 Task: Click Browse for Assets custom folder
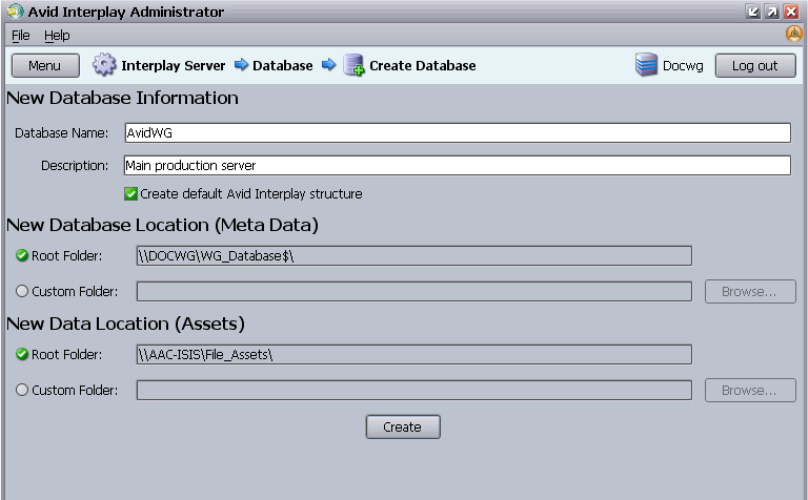[750, 391]
